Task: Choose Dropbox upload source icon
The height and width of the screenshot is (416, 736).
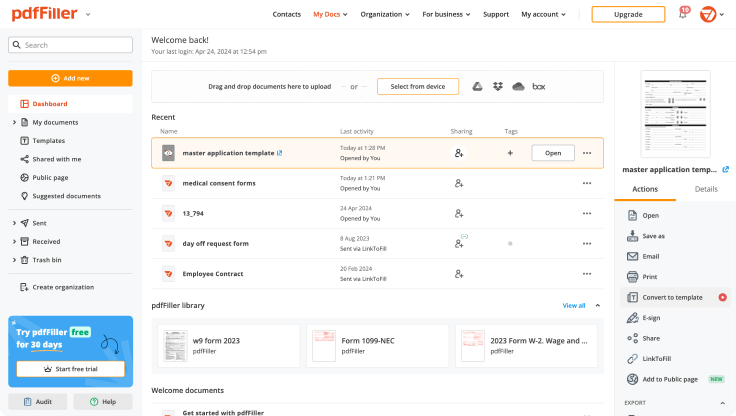Action: 497,87
